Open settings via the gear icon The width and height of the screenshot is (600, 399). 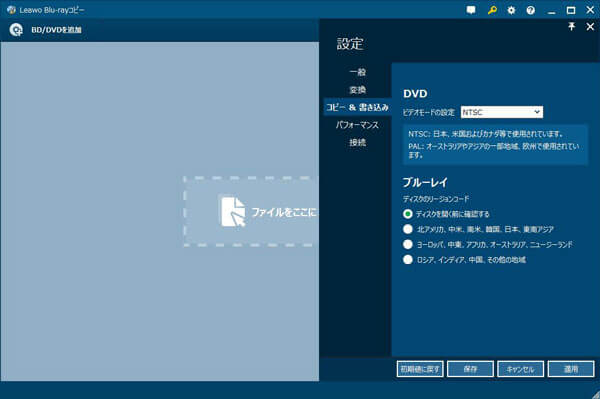point(511,10)
